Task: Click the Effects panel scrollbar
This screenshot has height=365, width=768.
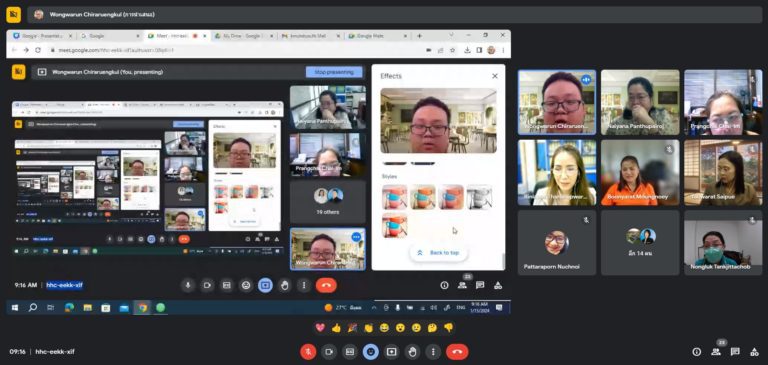Action: [503, 261]
